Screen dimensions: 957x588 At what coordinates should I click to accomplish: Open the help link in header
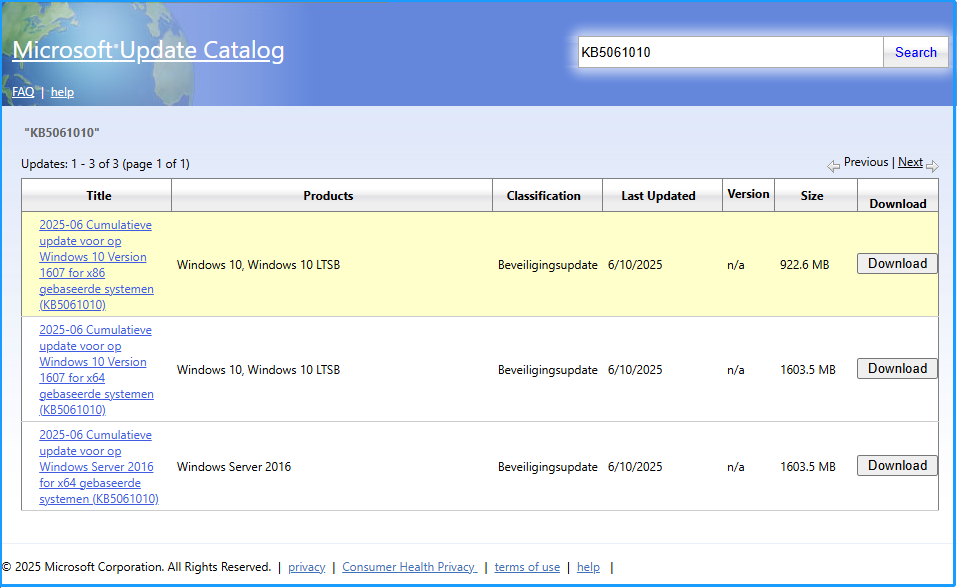click(x=62, y=92)
